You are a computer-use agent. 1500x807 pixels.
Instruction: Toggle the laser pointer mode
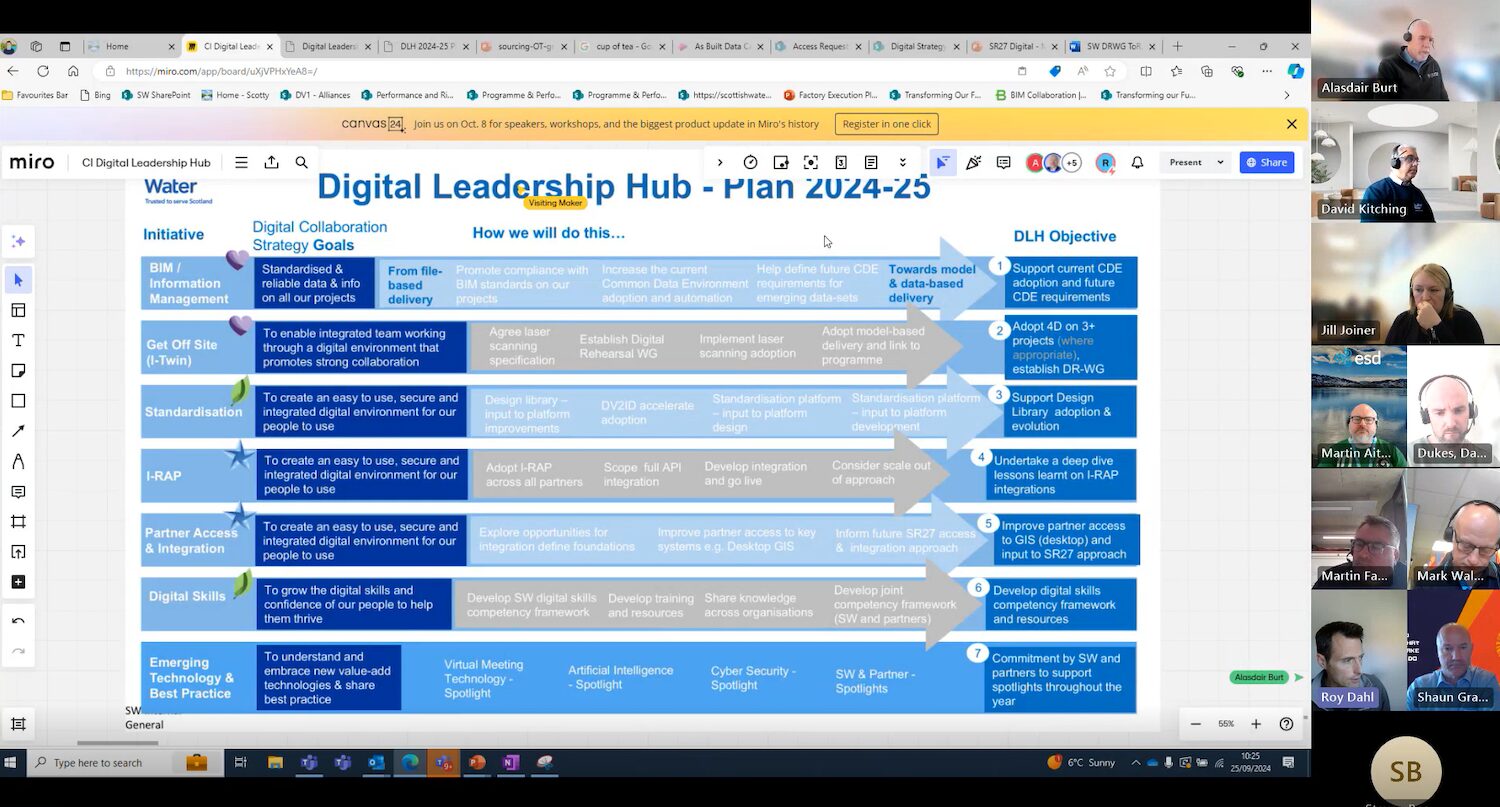point(944,162)
